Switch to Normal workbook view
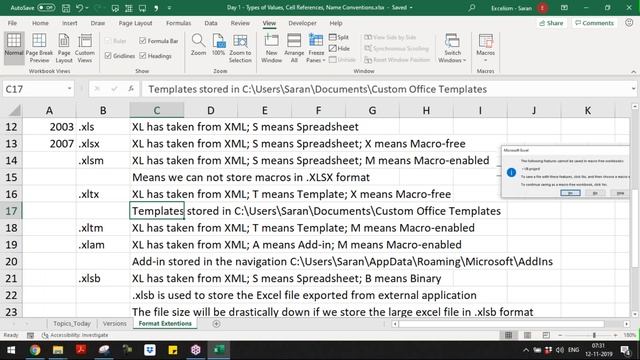 pyautogui.click(x=14, y=48)
